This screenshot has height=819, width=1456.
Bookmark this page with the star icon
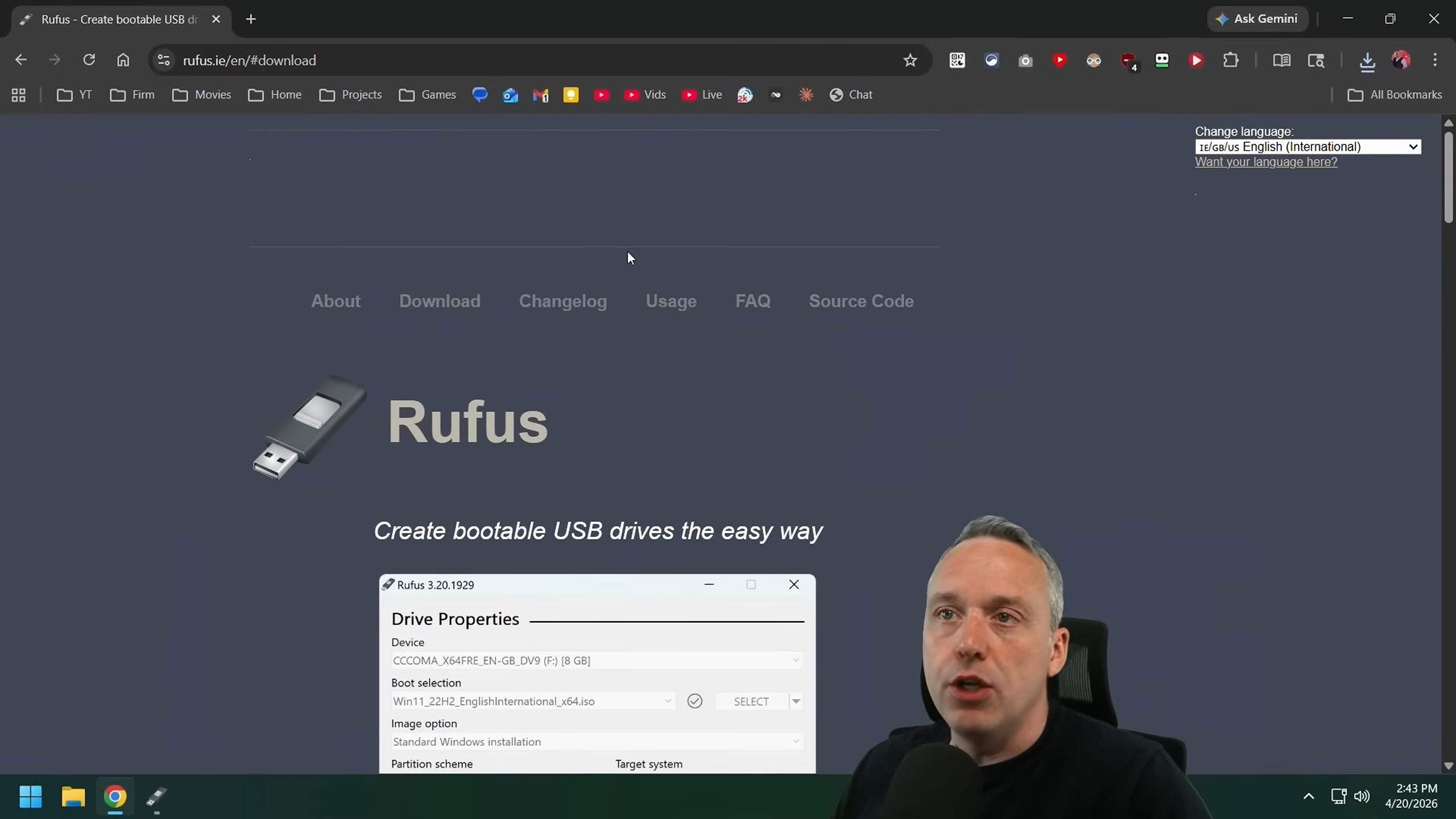(910, 60)
